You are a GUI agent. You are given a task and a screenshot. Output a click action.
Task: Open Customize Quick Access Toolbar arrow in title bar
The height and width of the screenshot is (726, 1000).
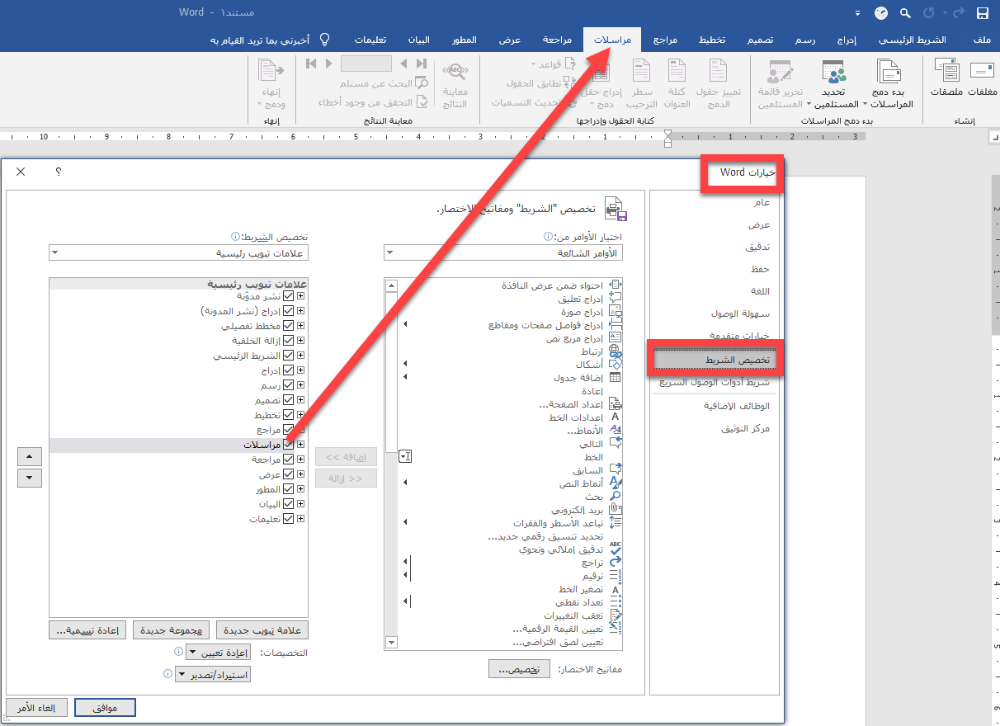(x=857, y=13)
